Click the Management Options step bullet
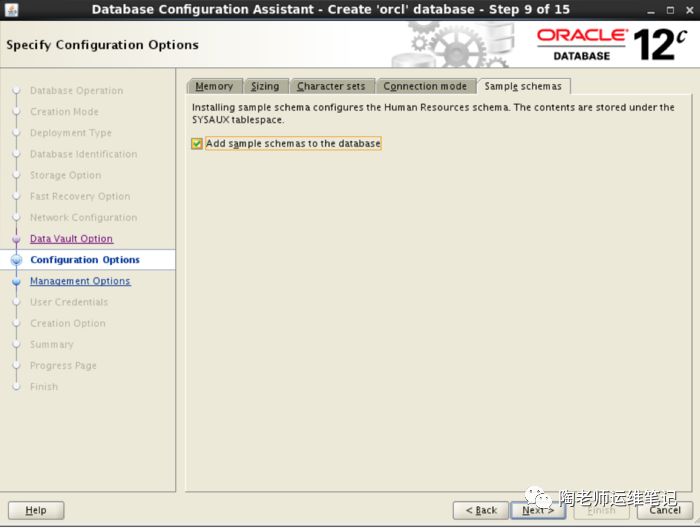Screen dimensions: 700x530 pyautogui.click(x=16, y=281)
